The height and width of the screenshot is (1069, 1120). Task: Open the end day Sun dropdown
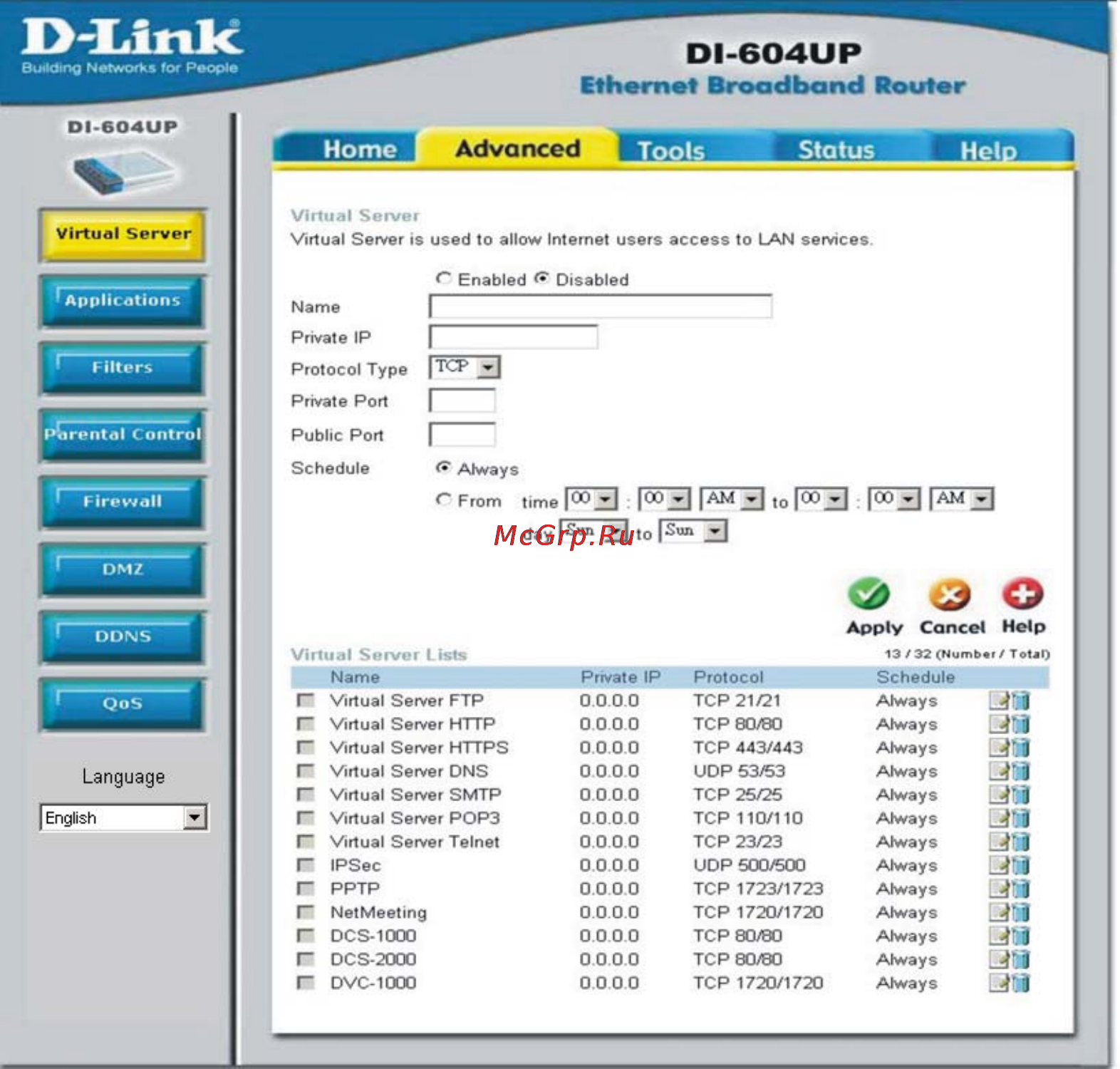click(693, 531)
